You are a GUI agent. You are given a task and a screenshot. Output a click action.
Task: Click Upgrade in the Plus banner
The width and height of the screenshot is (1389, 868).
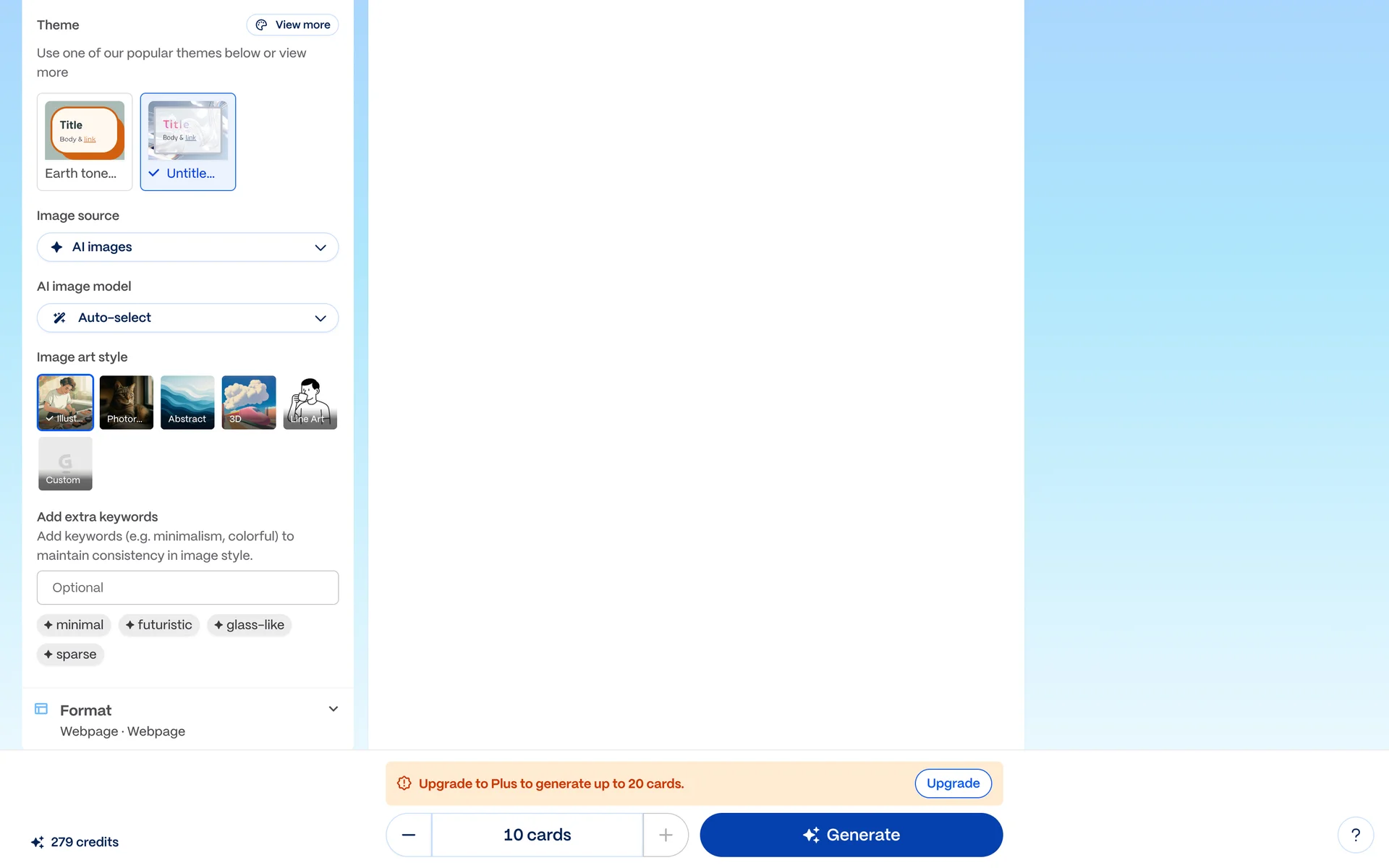953,783
